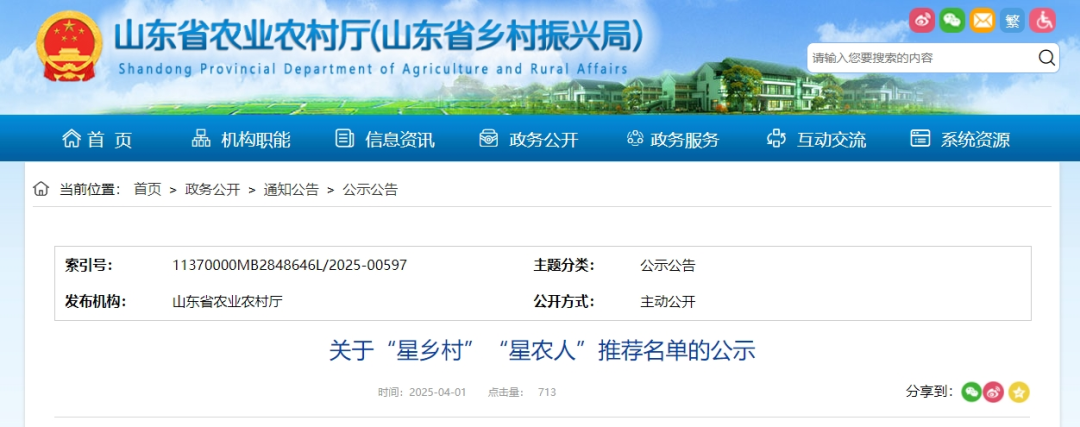This screenshot has width=1080, height=427.
Task: Click the site title 山东省农业农村厅
Action: click(380, 36)
